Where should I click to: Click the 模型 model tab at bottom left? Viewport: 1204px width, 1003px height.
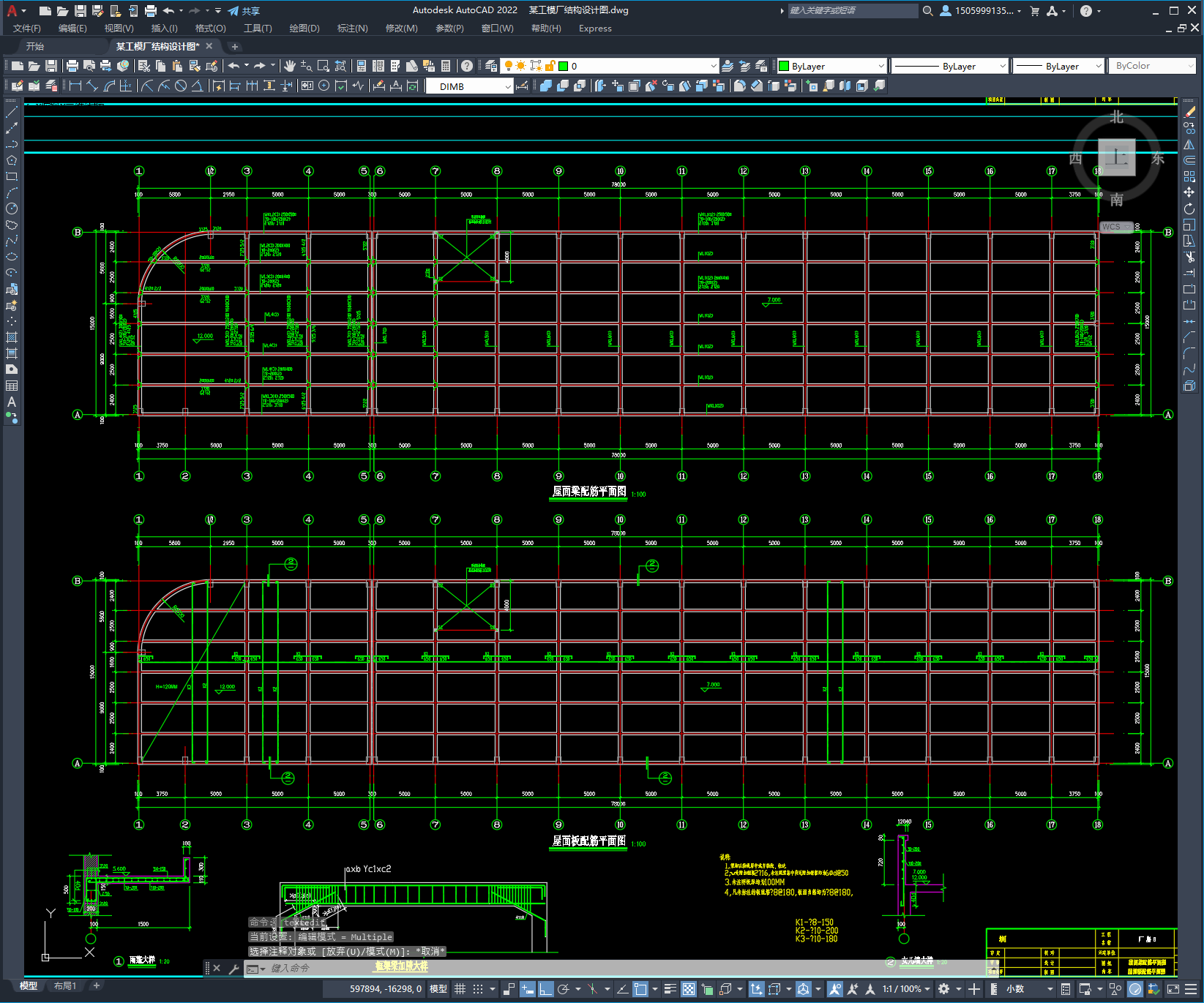click(29, 986)
